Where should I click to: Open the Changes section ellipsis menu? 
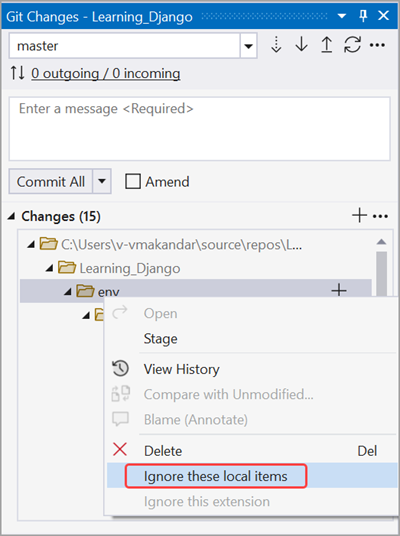[381, 216]
